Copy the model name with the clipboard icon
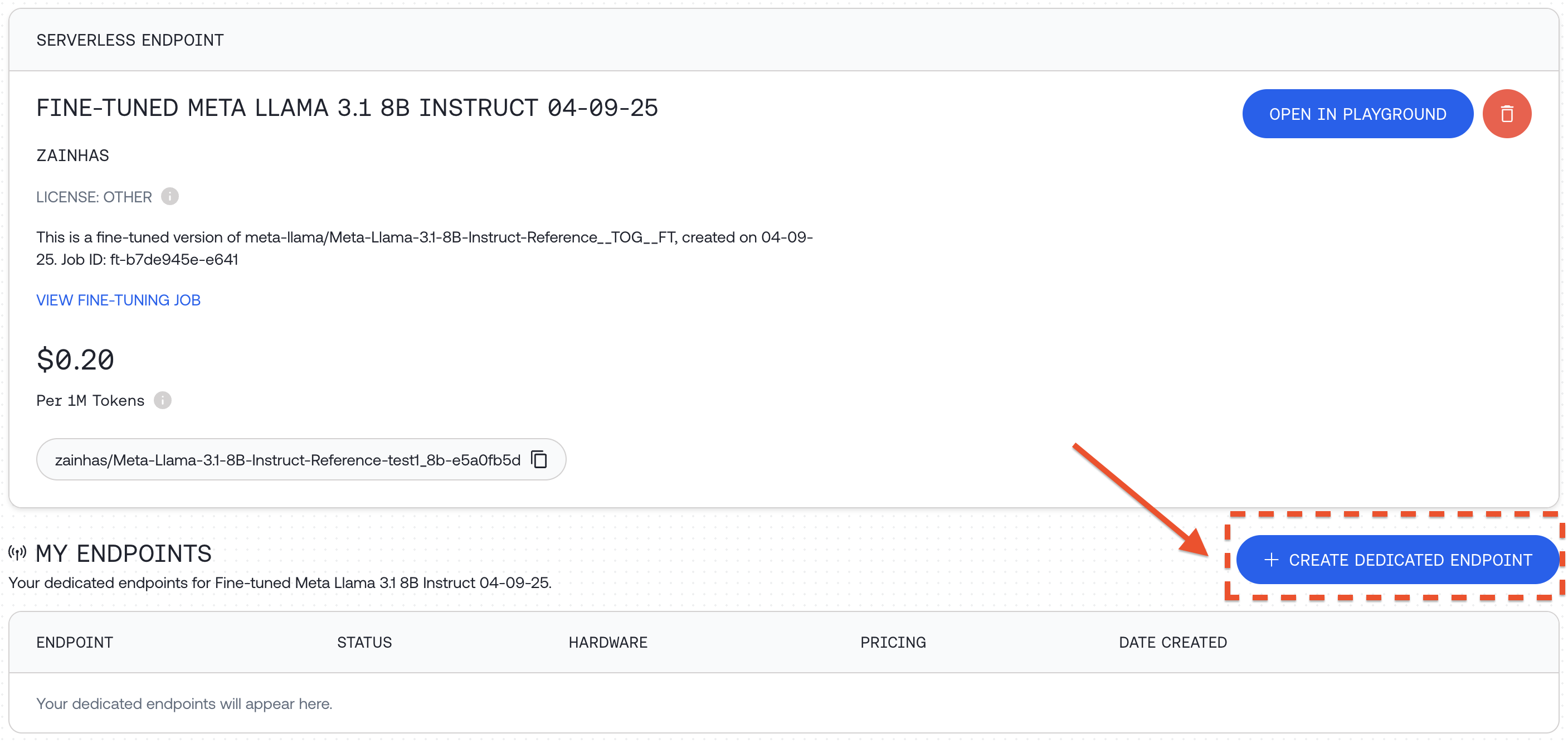Image resolution: width=1568 pixels, height=748 pixels. point(539,459)
